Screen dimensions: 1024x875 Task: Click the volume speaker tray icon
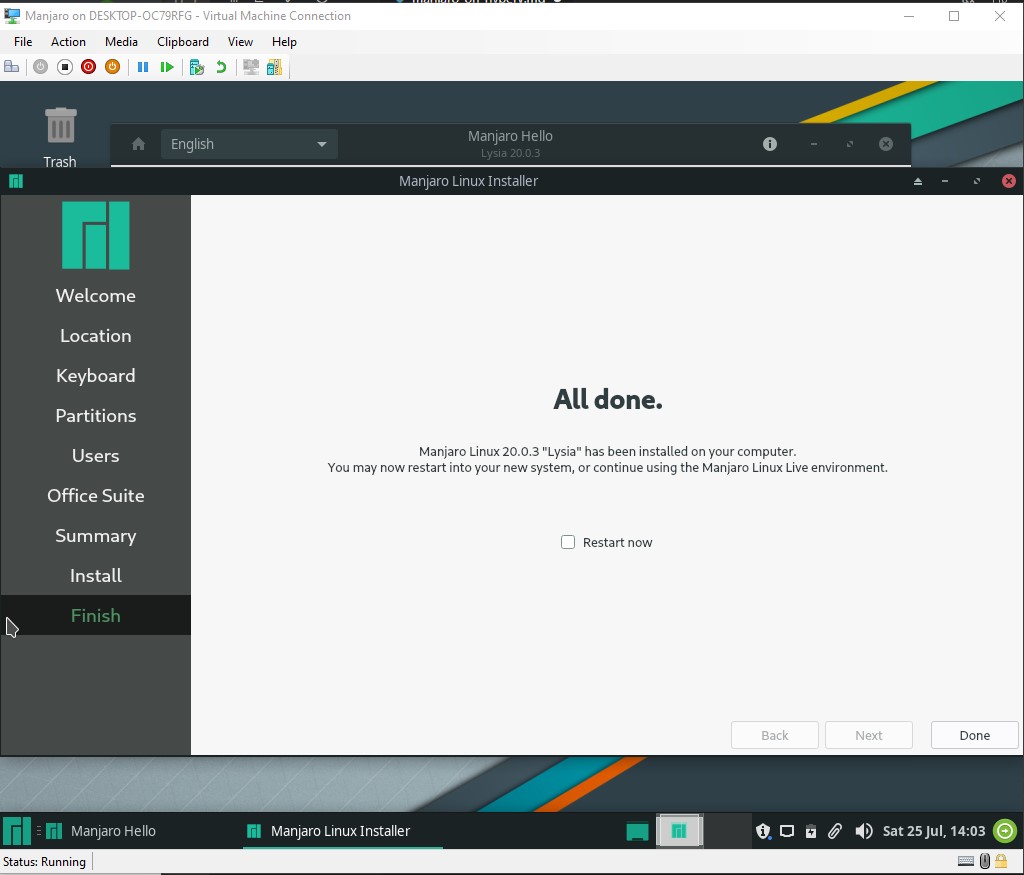[x=864, y=831]
